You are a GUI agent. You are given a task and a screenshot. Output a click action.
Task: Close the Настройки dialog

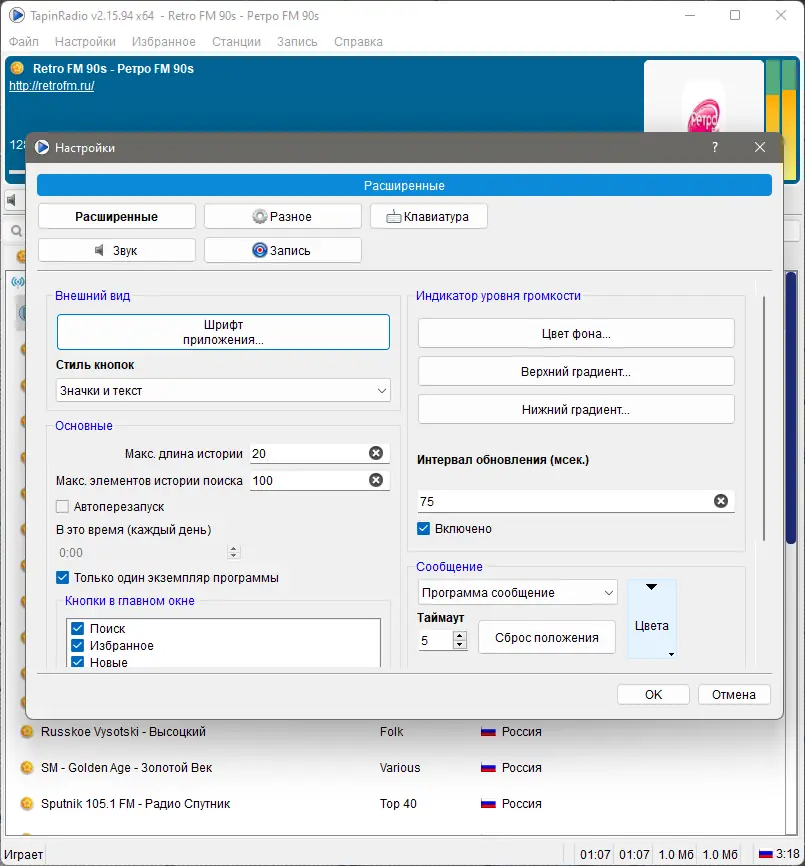760,147
